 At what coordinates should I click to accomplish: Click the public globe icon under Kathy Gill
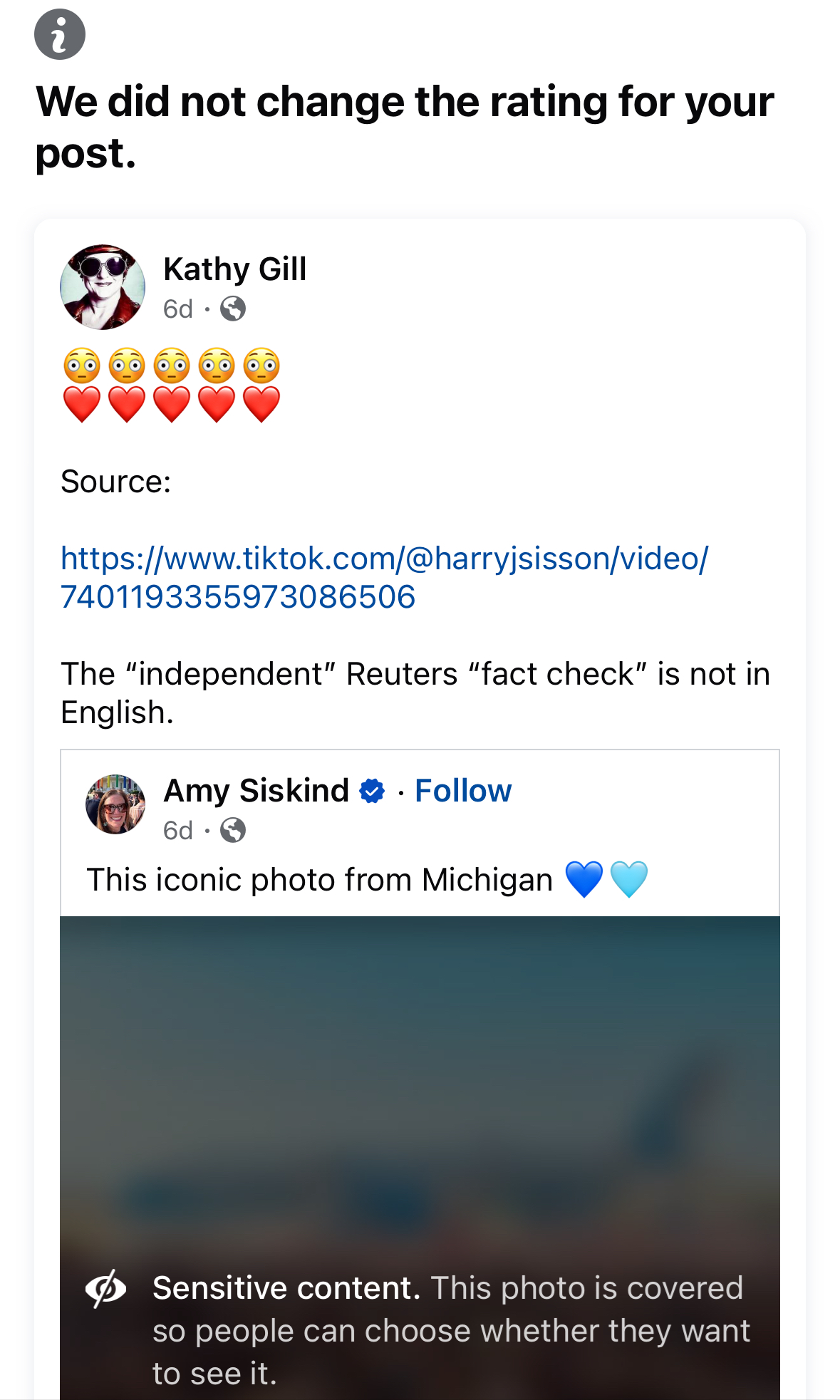(233, 308)
